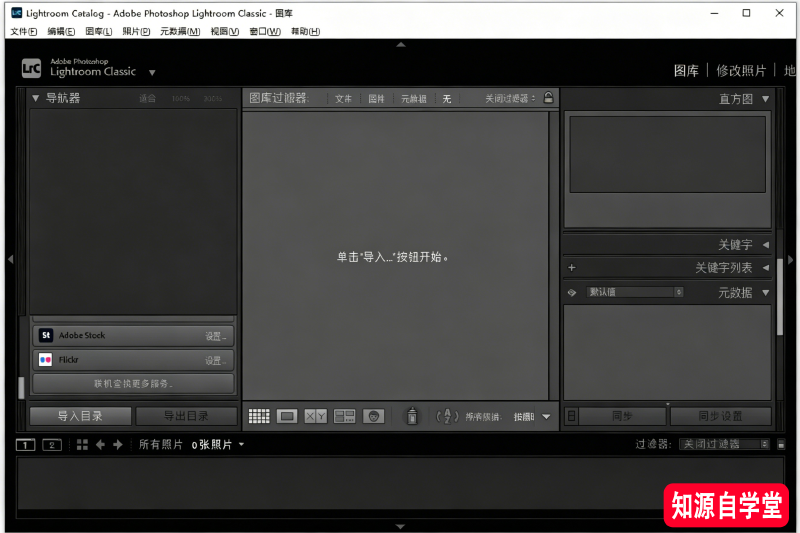800x533 pixels.
Task: Click the right panel vertical scrollbar
Action: (x=779, y=300)
